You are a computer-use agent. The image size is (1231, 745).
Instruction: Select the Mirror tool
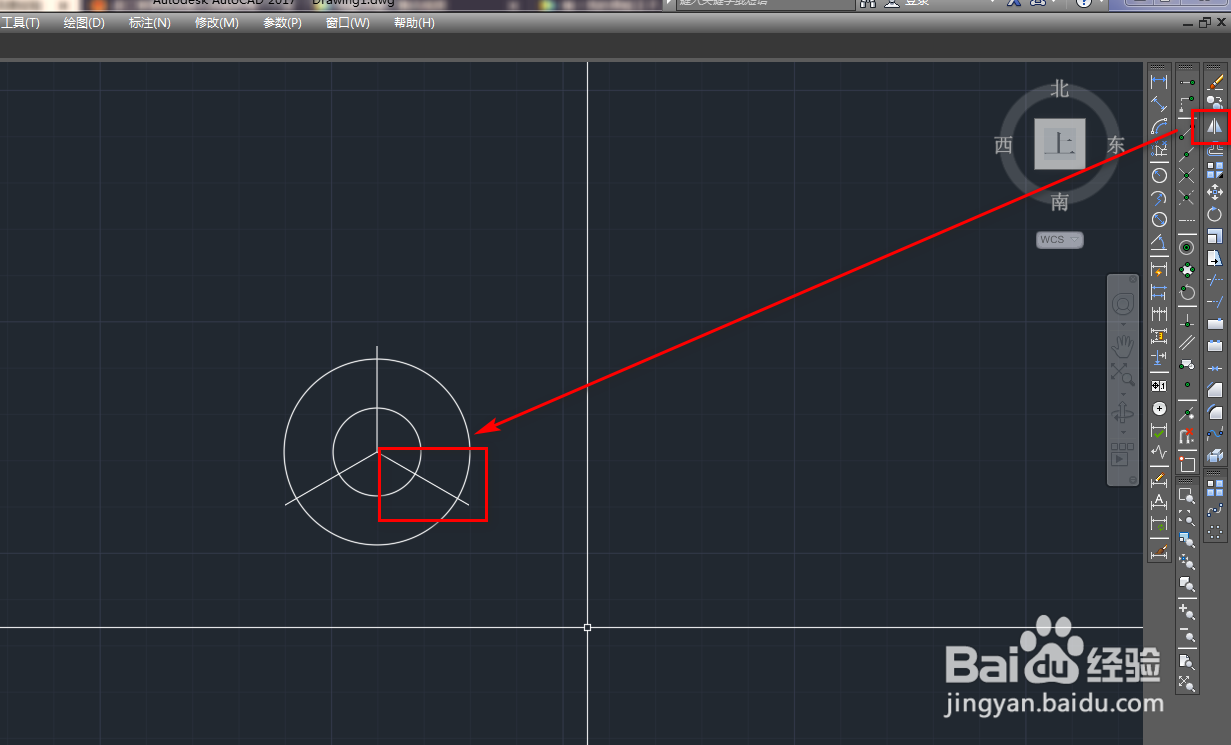tap(1215, 127)
